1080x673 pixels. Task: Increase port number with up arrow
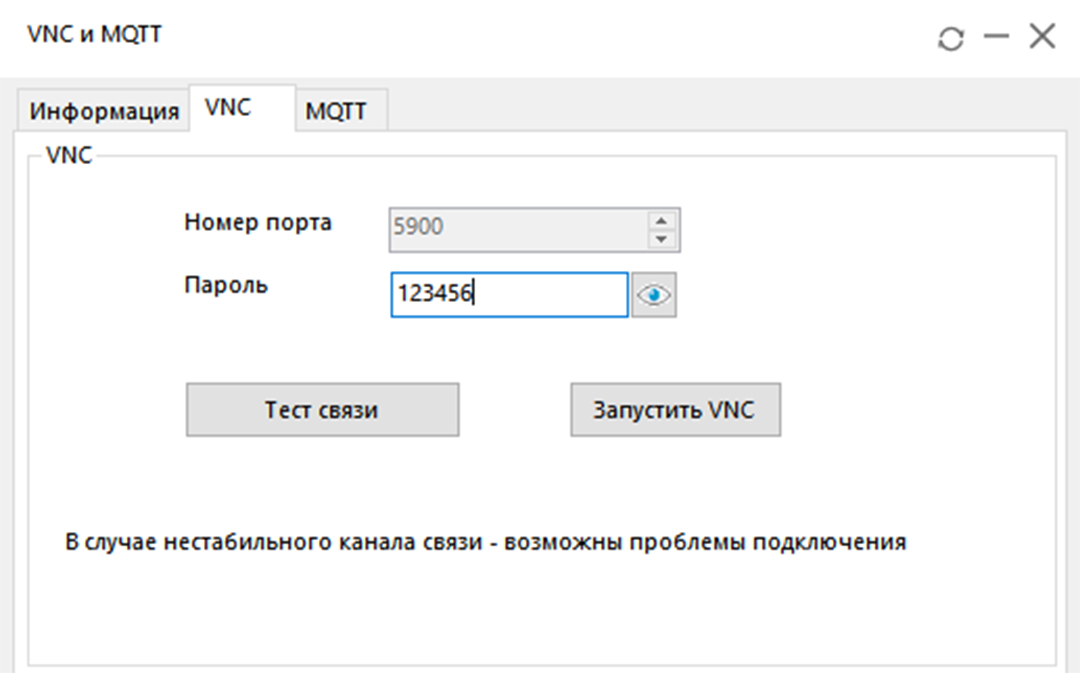click(661, 220)
